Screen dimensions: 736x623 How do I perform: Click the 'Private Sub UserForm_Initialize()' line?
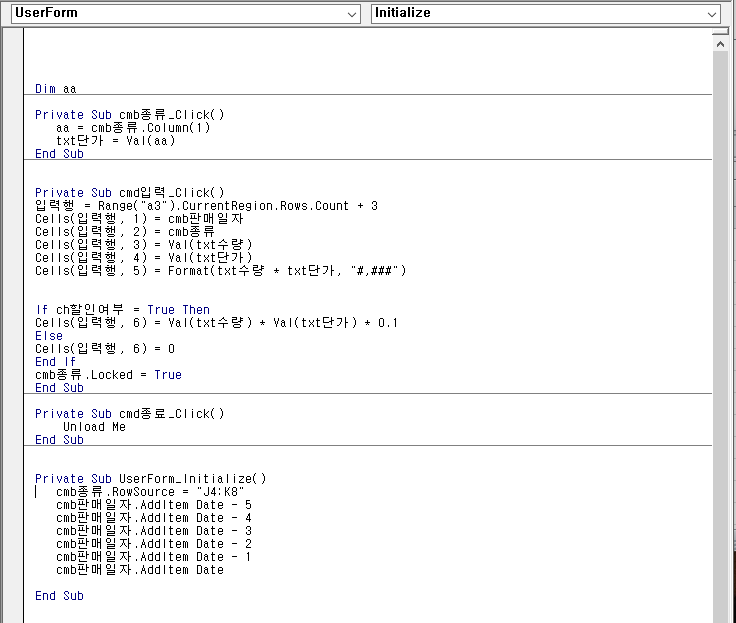pos(150,479)
